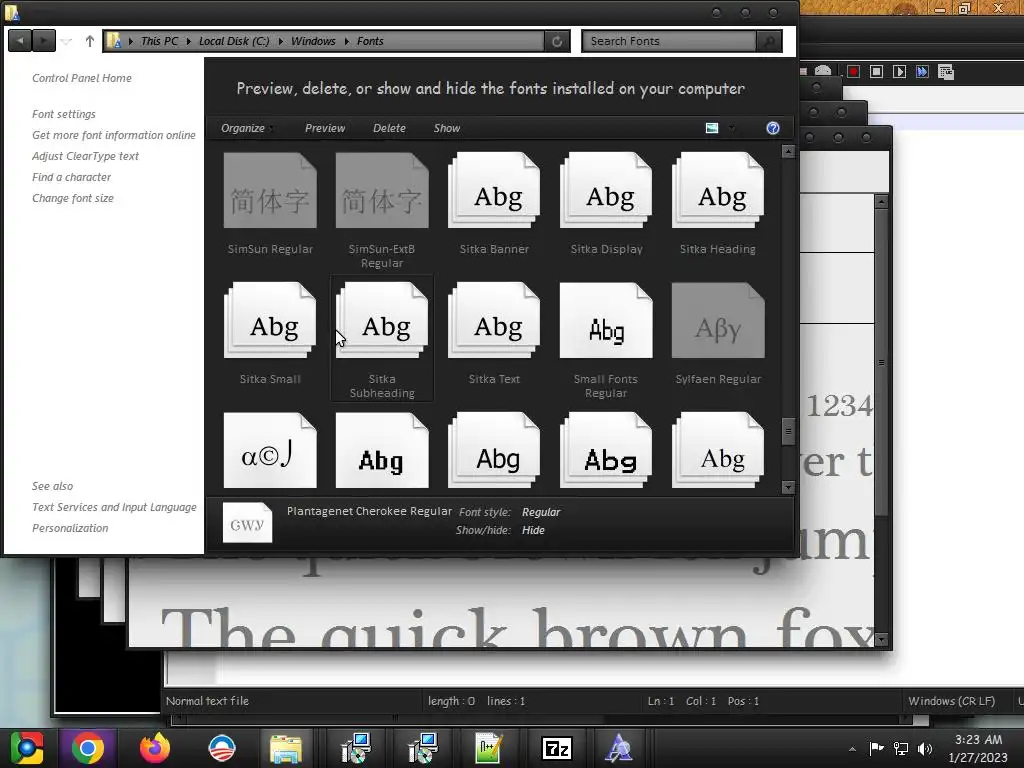Click Normal text file in status bar
This screenshot has height=768, width=1024.
pyautogui.click(x=207, y=701)
